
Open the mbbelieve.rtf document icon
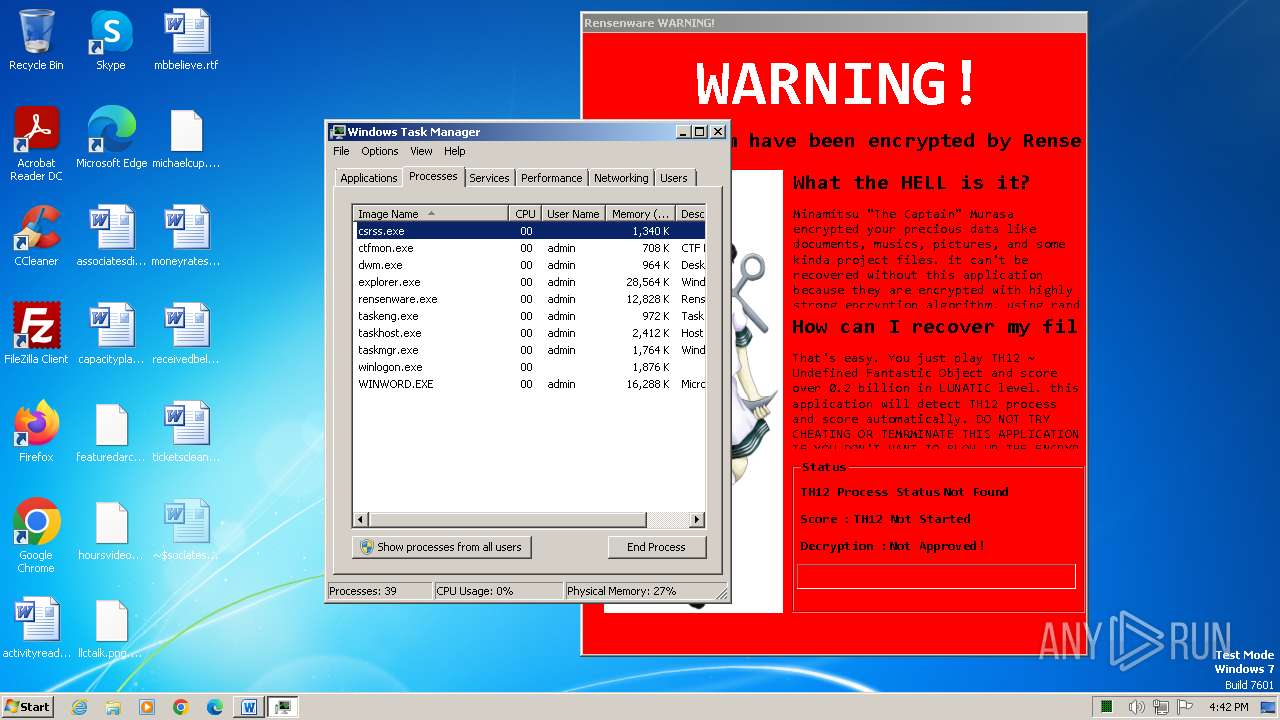186,40
